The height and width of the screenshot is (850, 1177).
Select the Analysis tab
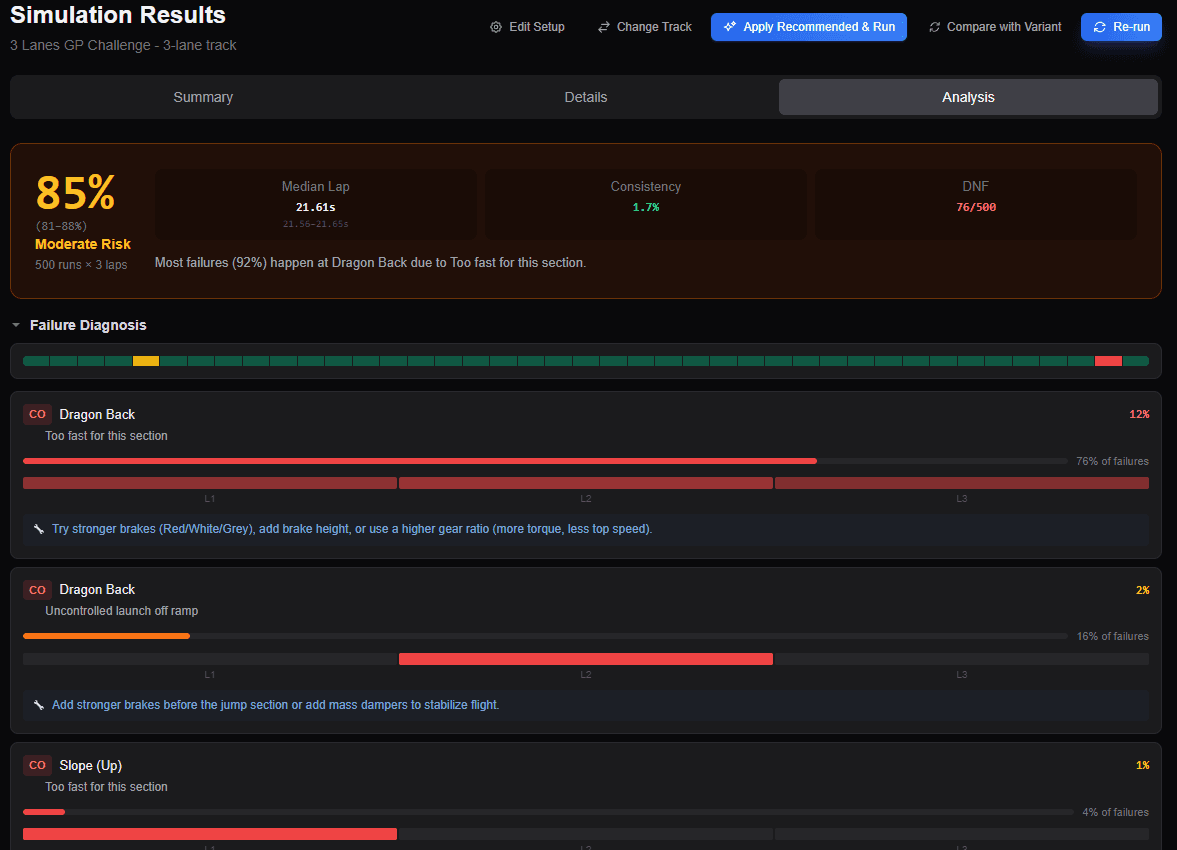pos(968,97)
